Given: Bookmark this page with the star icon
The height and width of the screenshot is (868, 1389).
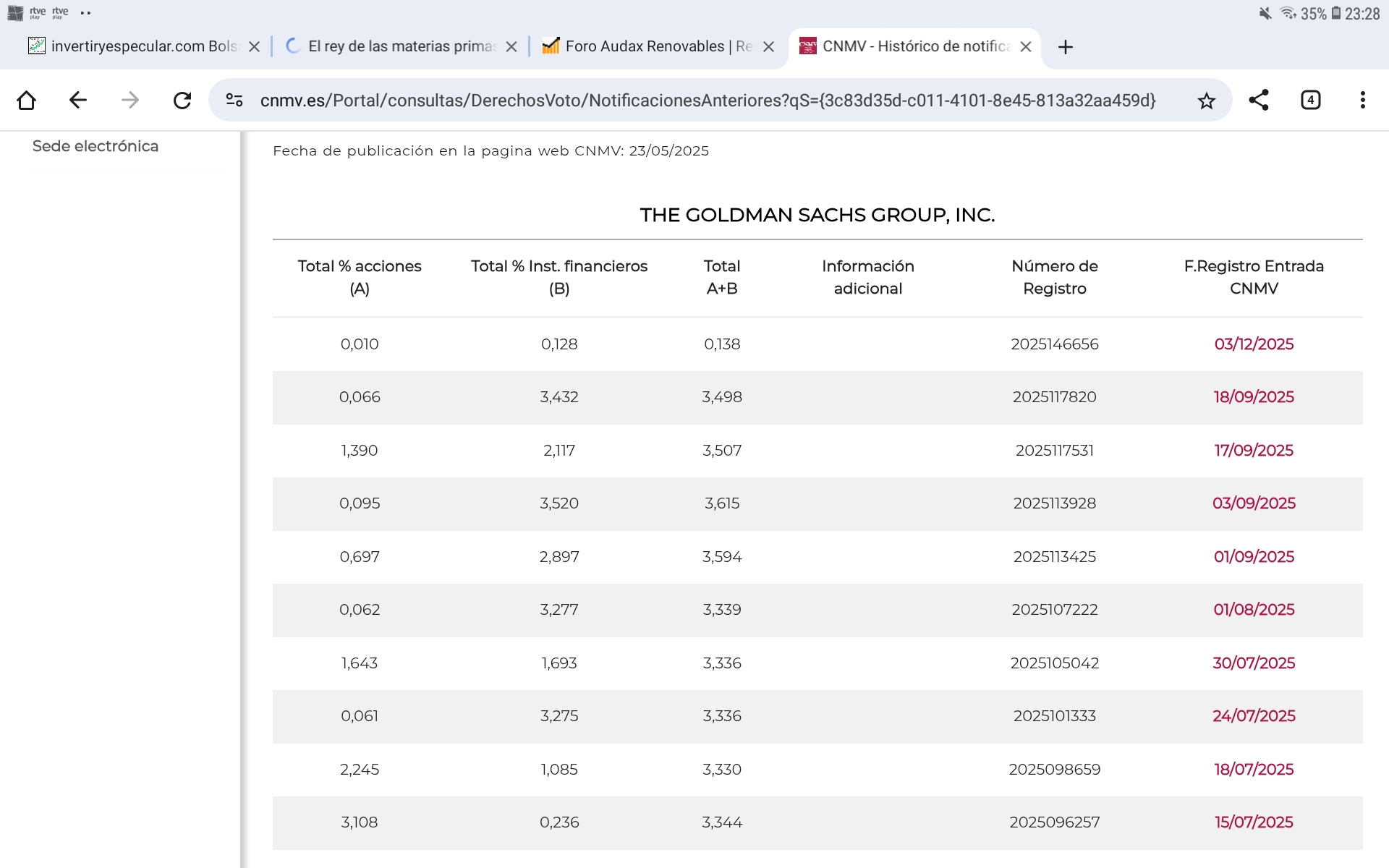Looking at the screenshot, I should [x=1206, y=101].
